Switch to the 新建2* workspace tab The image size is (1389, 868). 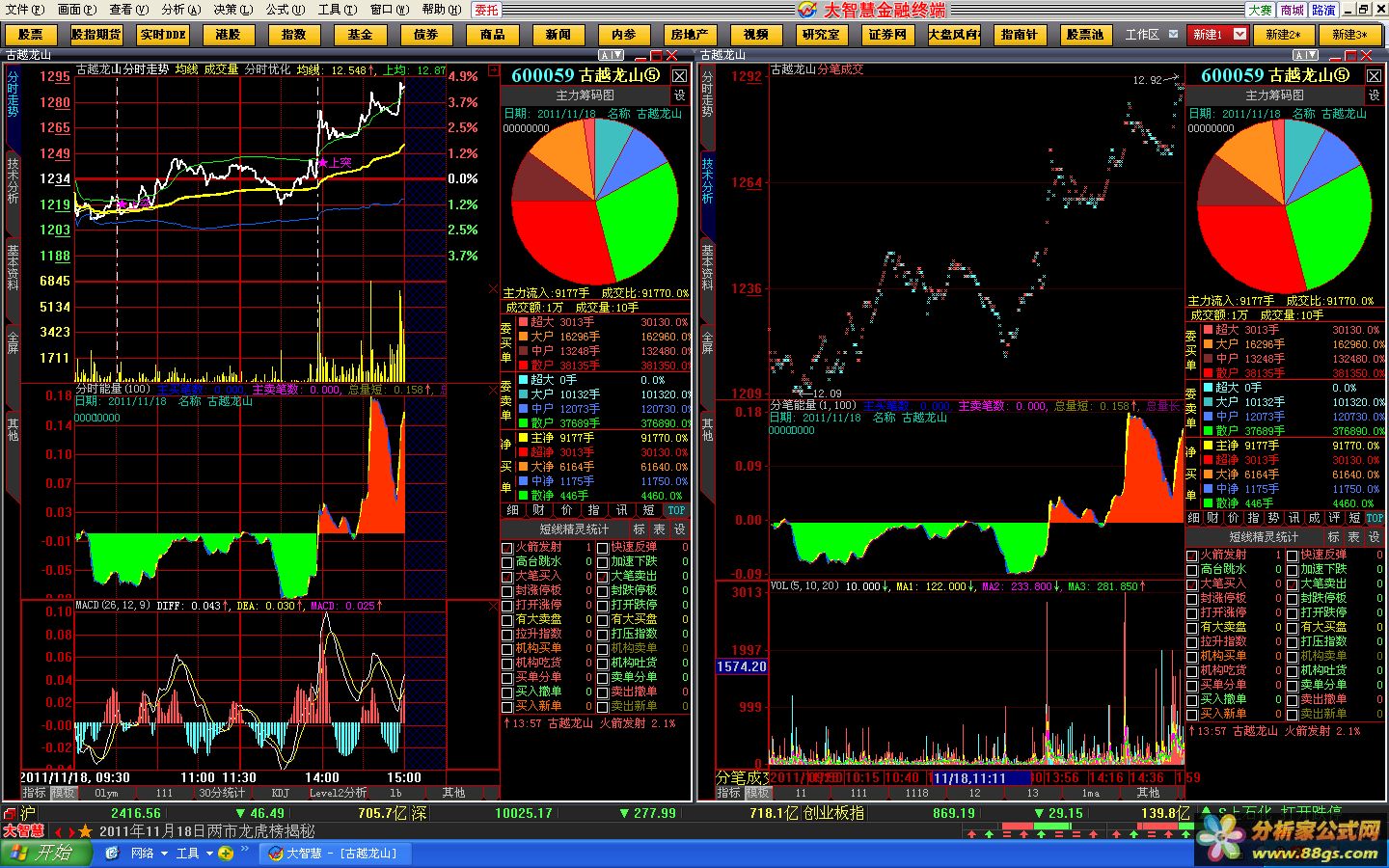(1283, 34)
